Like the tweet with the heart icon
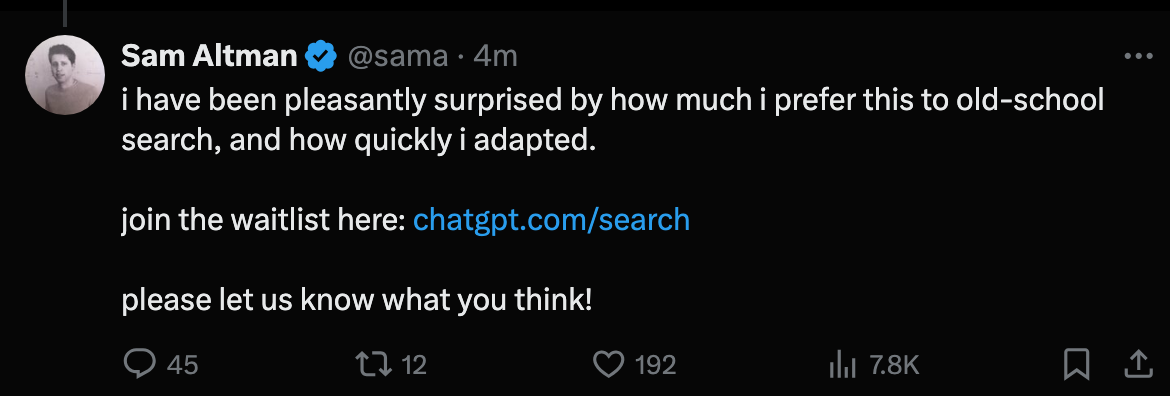This screenshot has height=396, width=1170. [x=608, y=365]
